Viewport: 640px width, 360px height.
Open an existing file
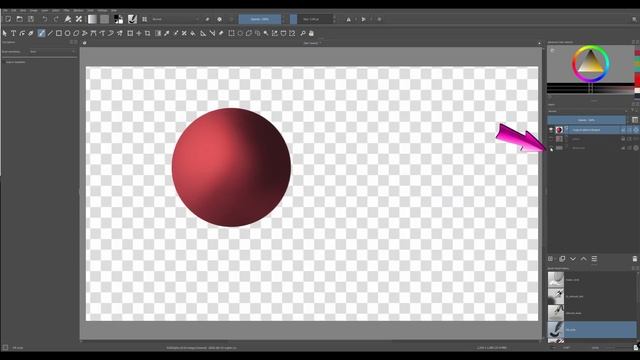tap(19, 19)
